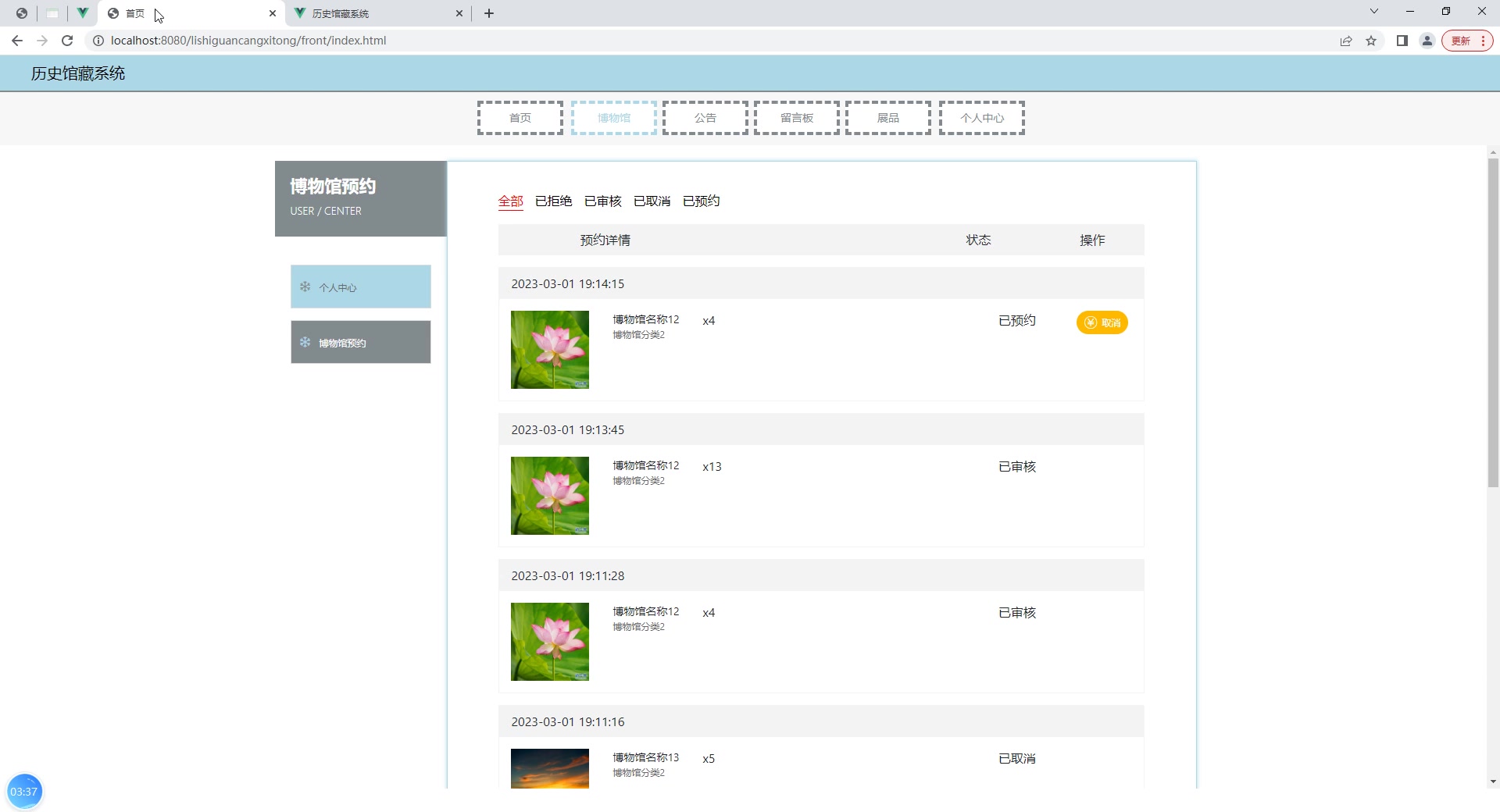The image size is (1500, 812).
Task: Click the browser forward arrow
Action: coord(42,41)
